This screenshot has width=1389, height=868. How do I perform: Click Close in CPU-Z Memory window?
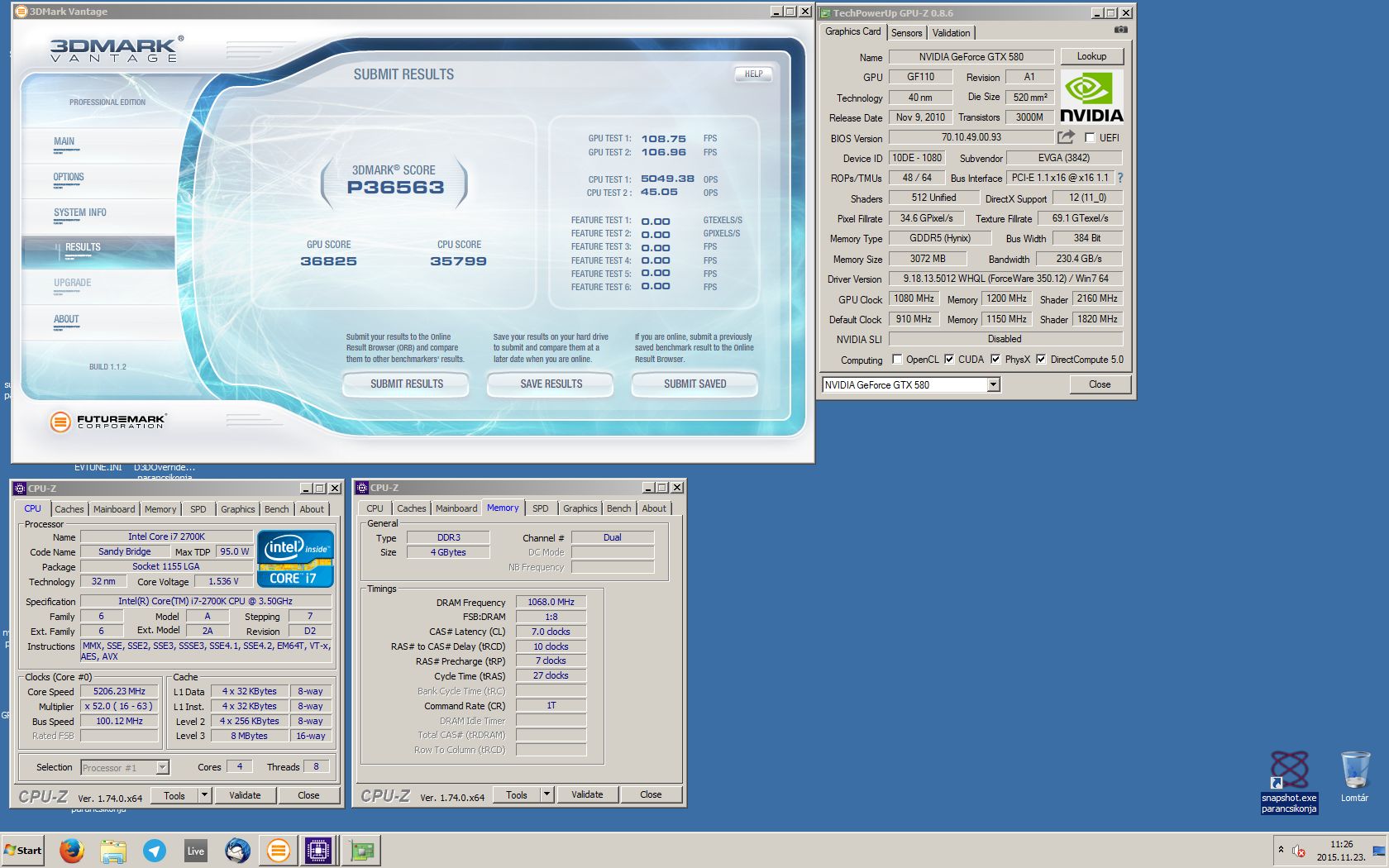click(651, 794)
